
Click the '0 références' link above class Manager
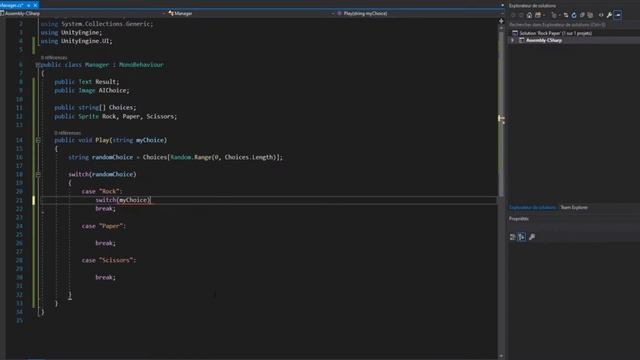click(54, 58)
